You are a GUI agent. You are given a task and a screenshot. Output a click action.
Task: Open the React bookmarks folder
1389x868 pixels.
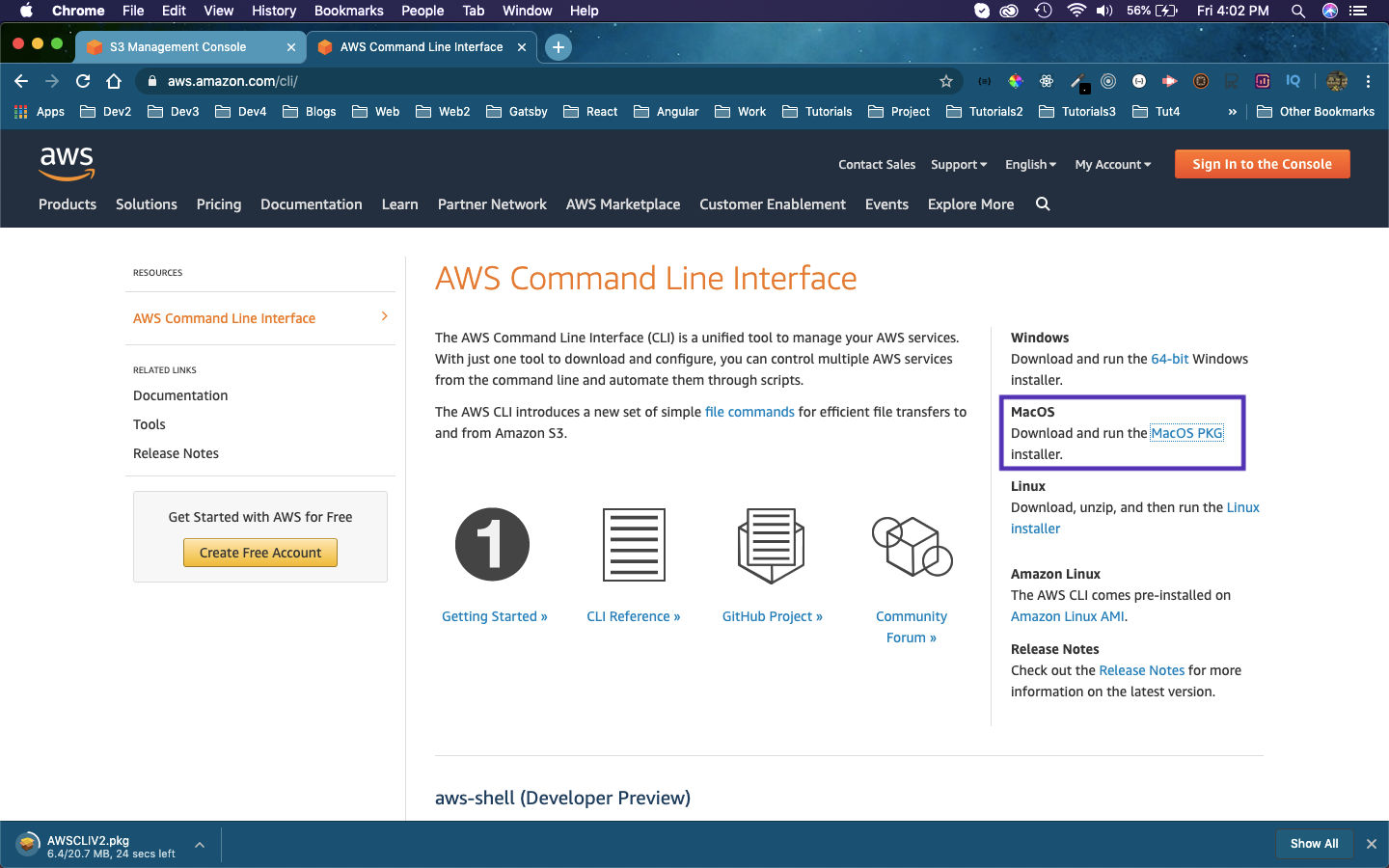(590, 111)
